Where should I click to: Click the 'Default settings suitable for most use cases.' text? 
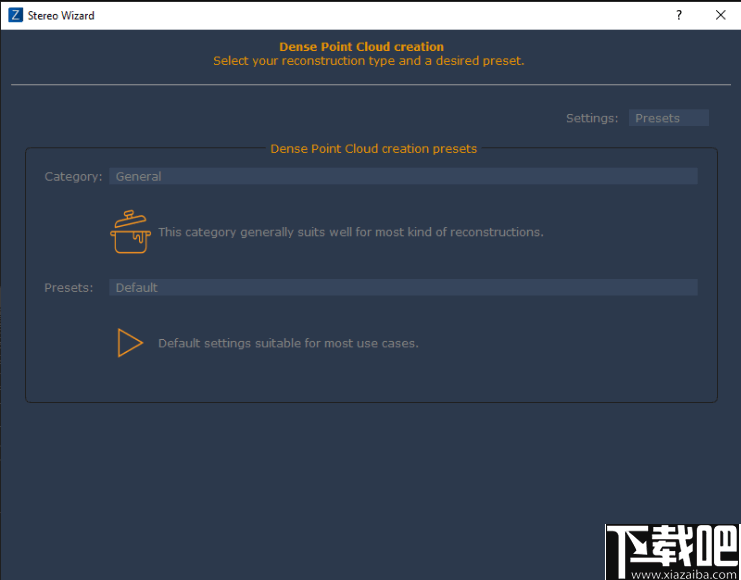point(288,343)
